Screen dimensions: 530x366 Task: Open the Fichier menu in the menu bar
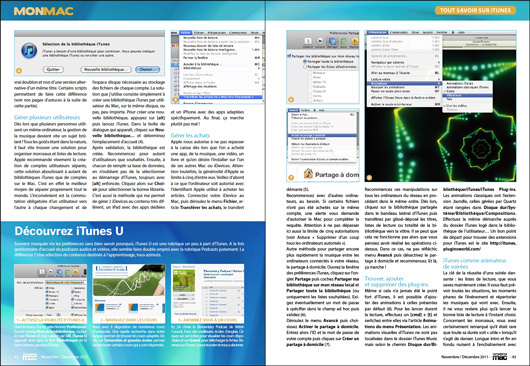[185, 33]
